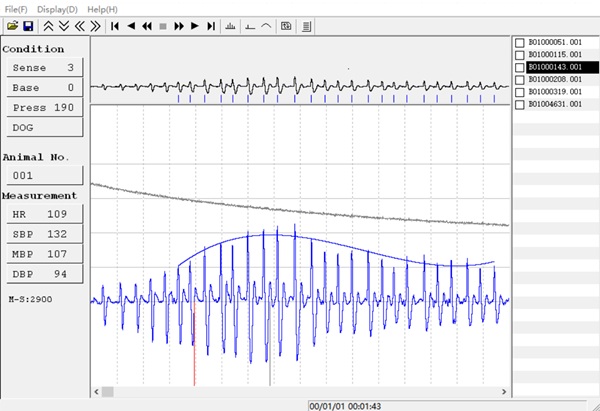This screenshot has width=600, height=411.
Task: Open the Display(D) menu
Action: pos(58,8)
